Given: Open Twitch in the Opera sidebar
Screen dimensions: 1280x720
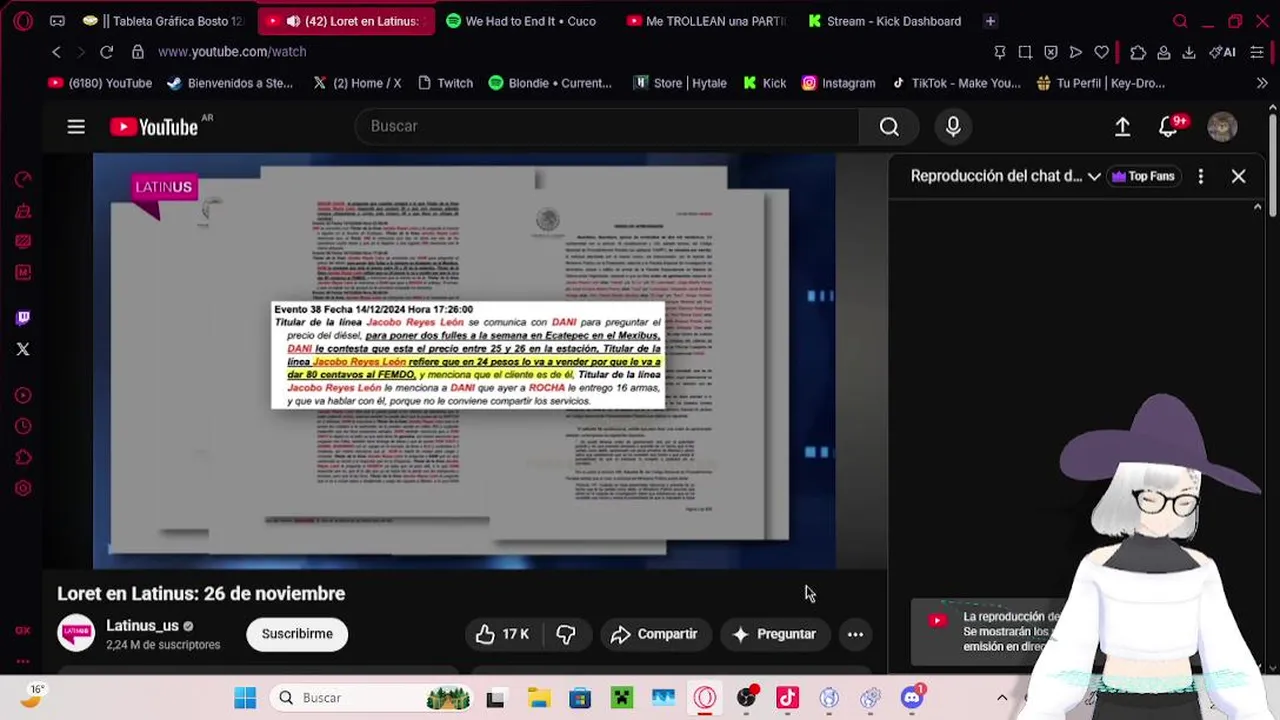Looking at the screenshot, I should tap(23, 318).
